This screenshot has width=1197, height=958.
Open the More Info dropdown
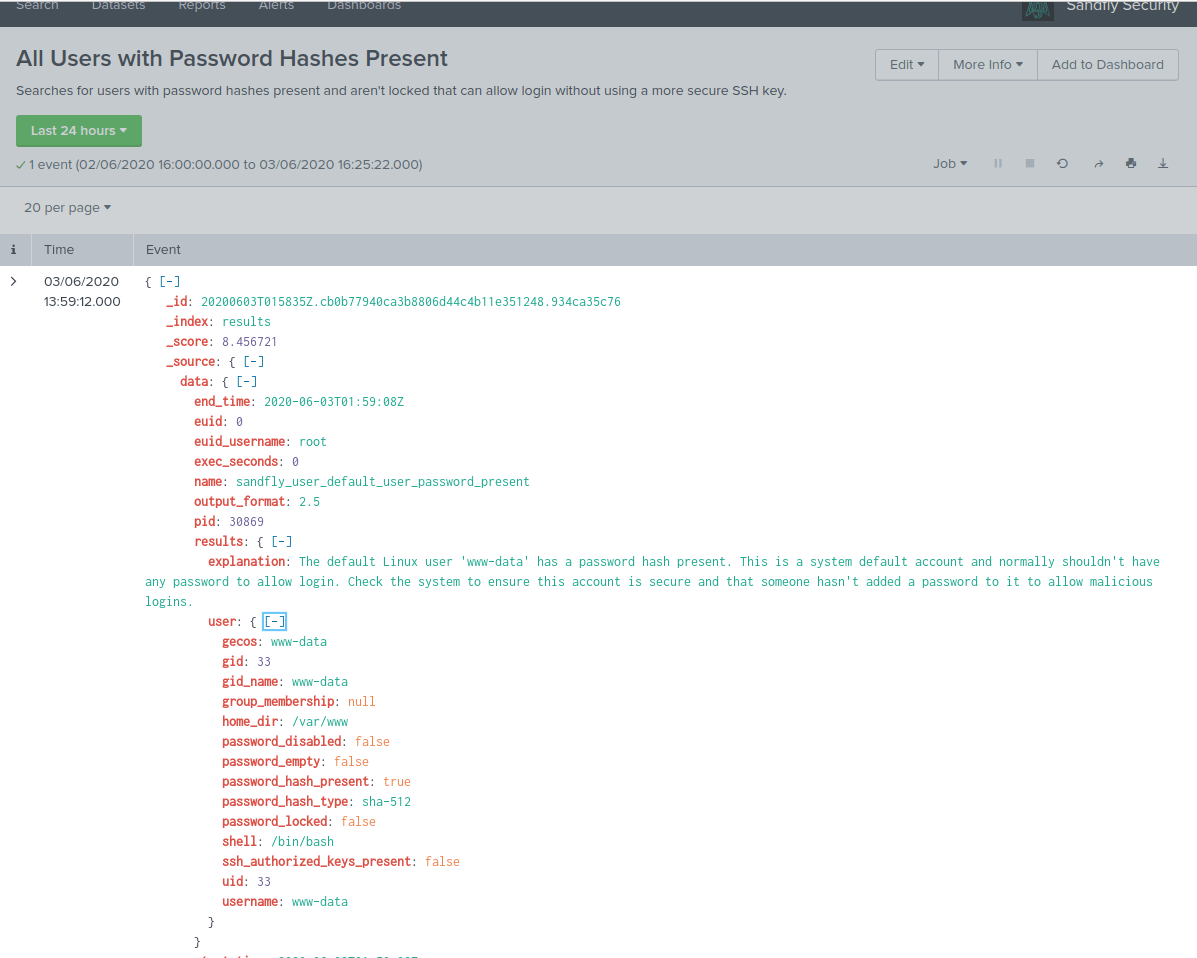click(988, 65)
